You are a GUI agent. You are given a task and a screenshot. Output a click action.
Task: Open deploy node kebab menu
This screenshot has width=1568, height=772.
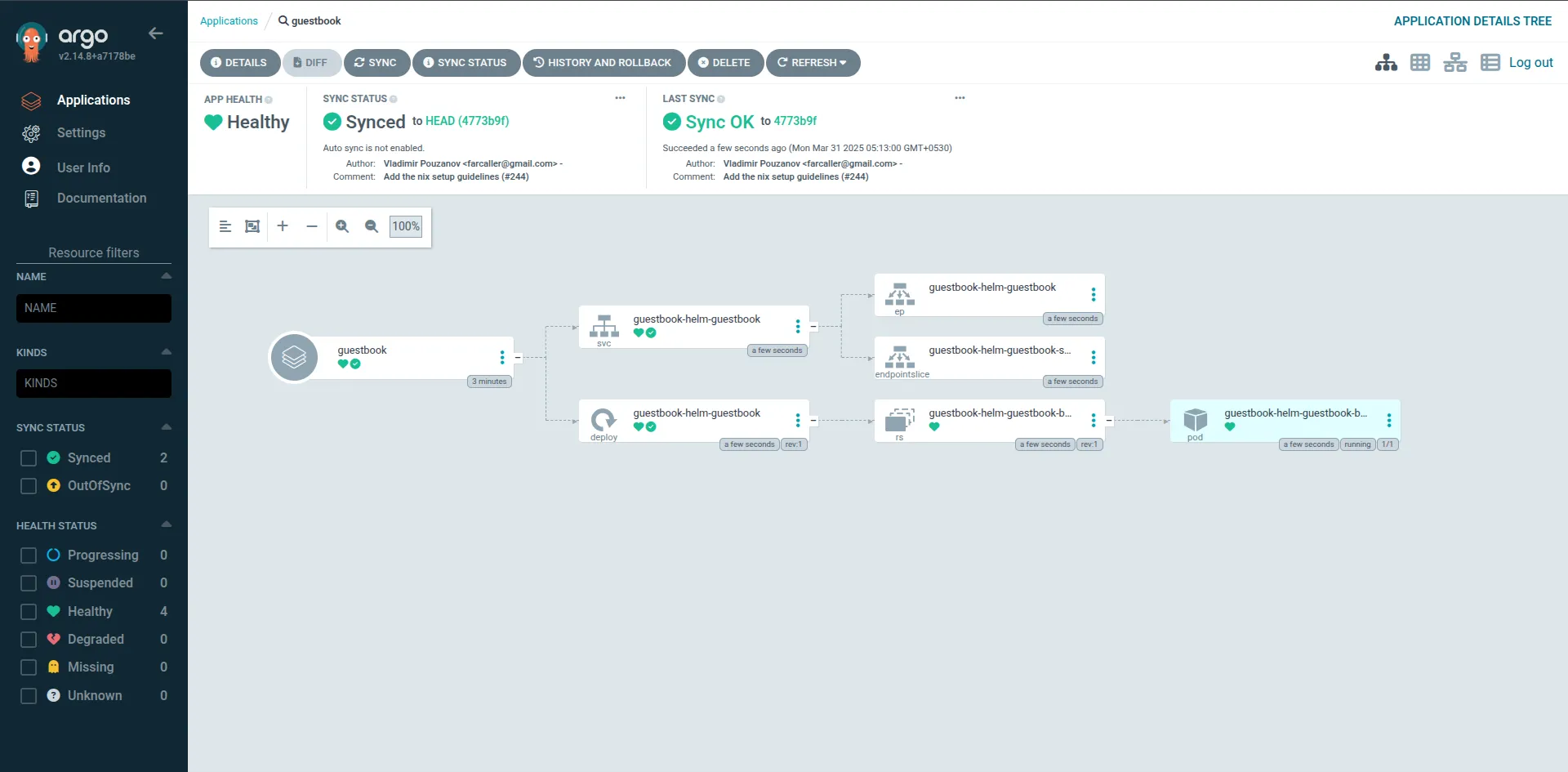[x=798, y=420]
